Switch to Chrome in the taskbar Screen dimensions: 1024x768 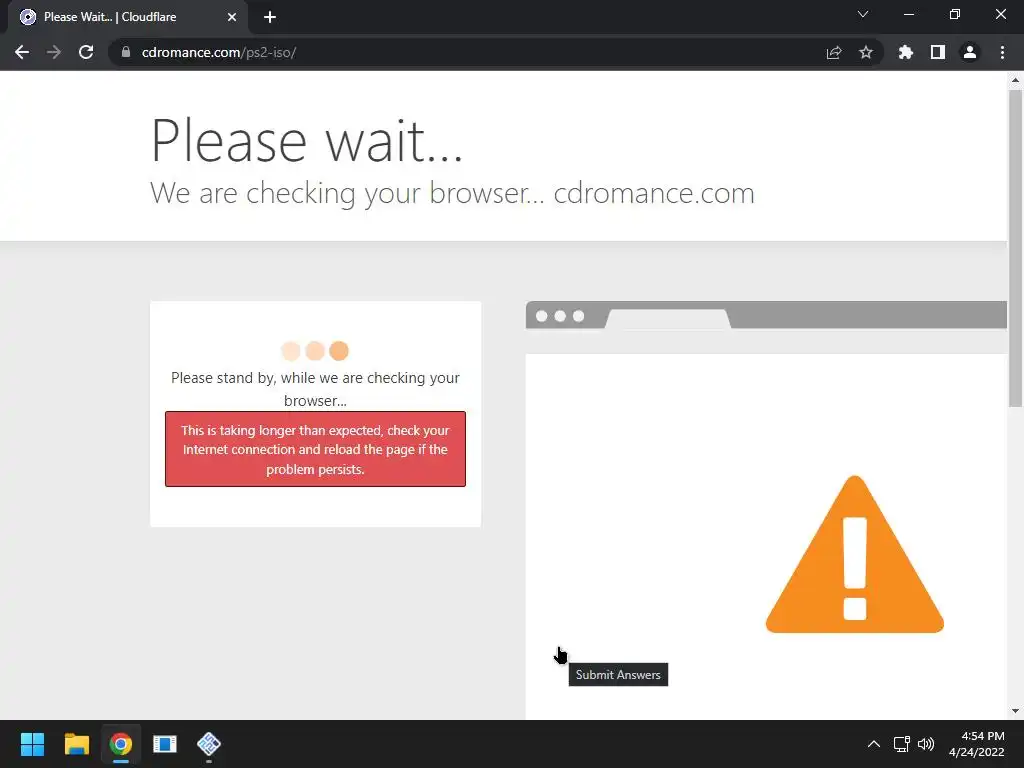coord(121,744)
